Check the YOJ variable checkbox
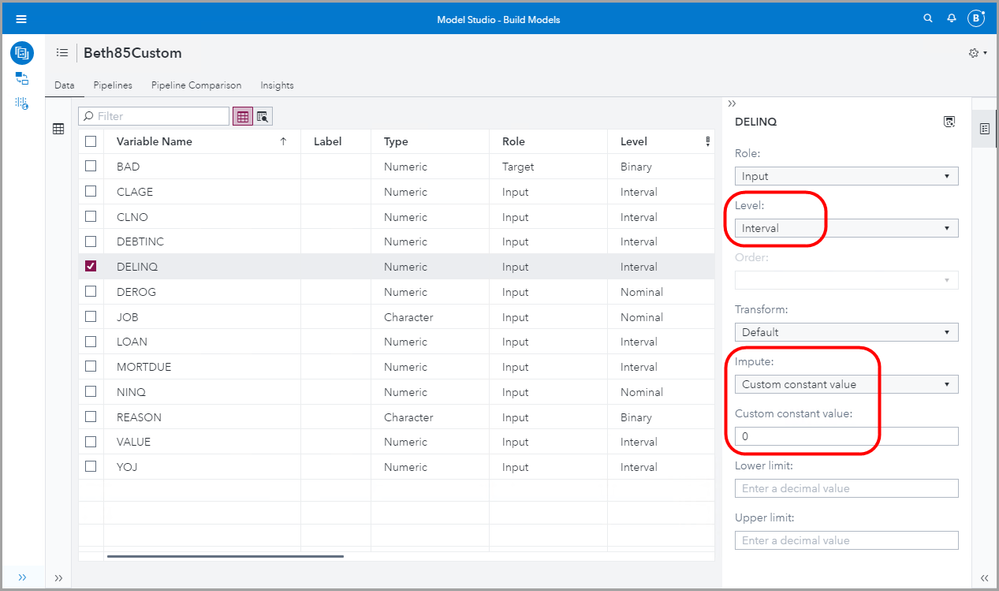999x591 pixels. click(x=90, y=466)
